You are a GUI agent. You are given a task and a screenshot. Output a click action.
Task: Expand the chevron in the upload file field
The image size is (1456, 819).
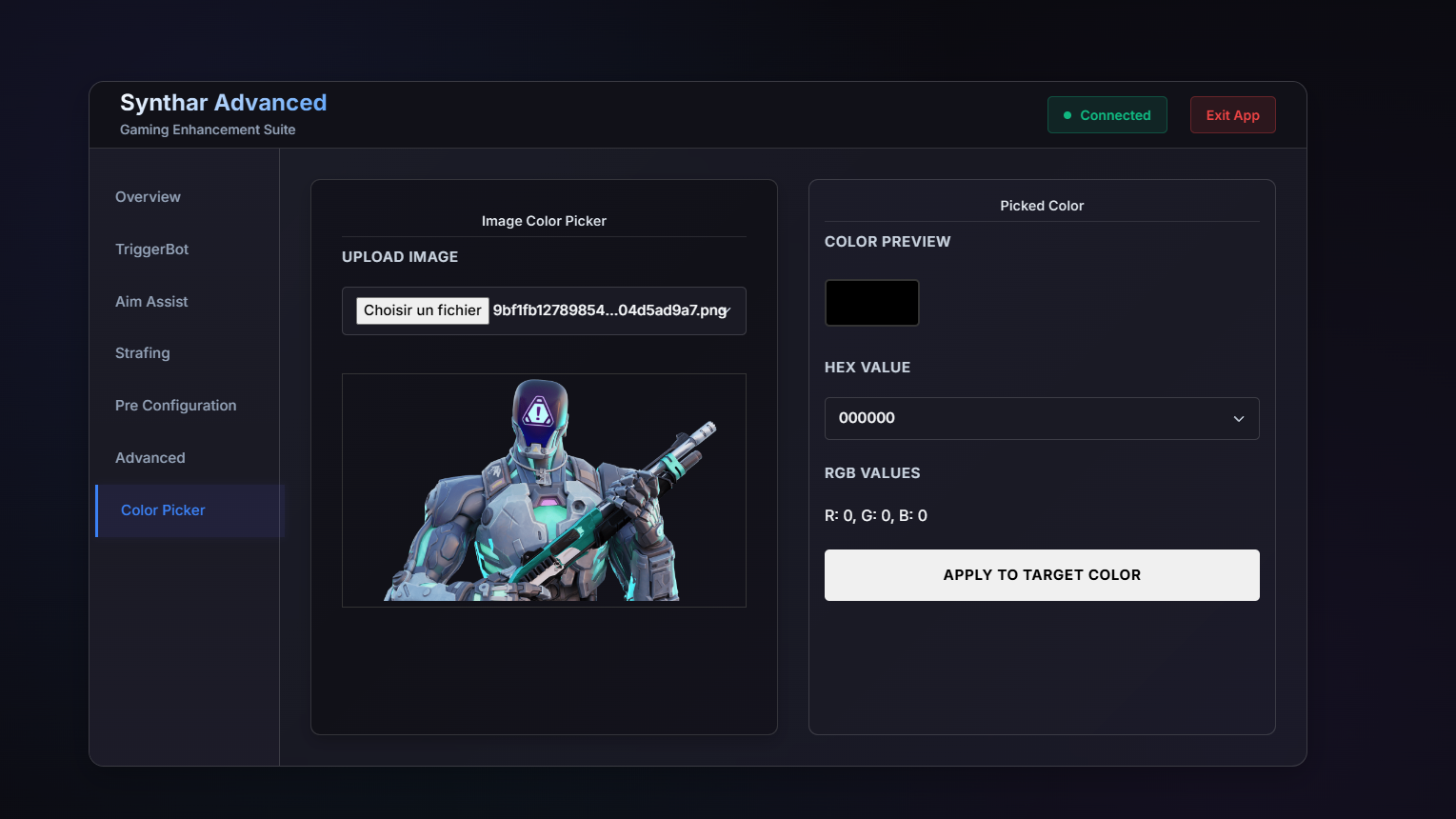[727, 311]
